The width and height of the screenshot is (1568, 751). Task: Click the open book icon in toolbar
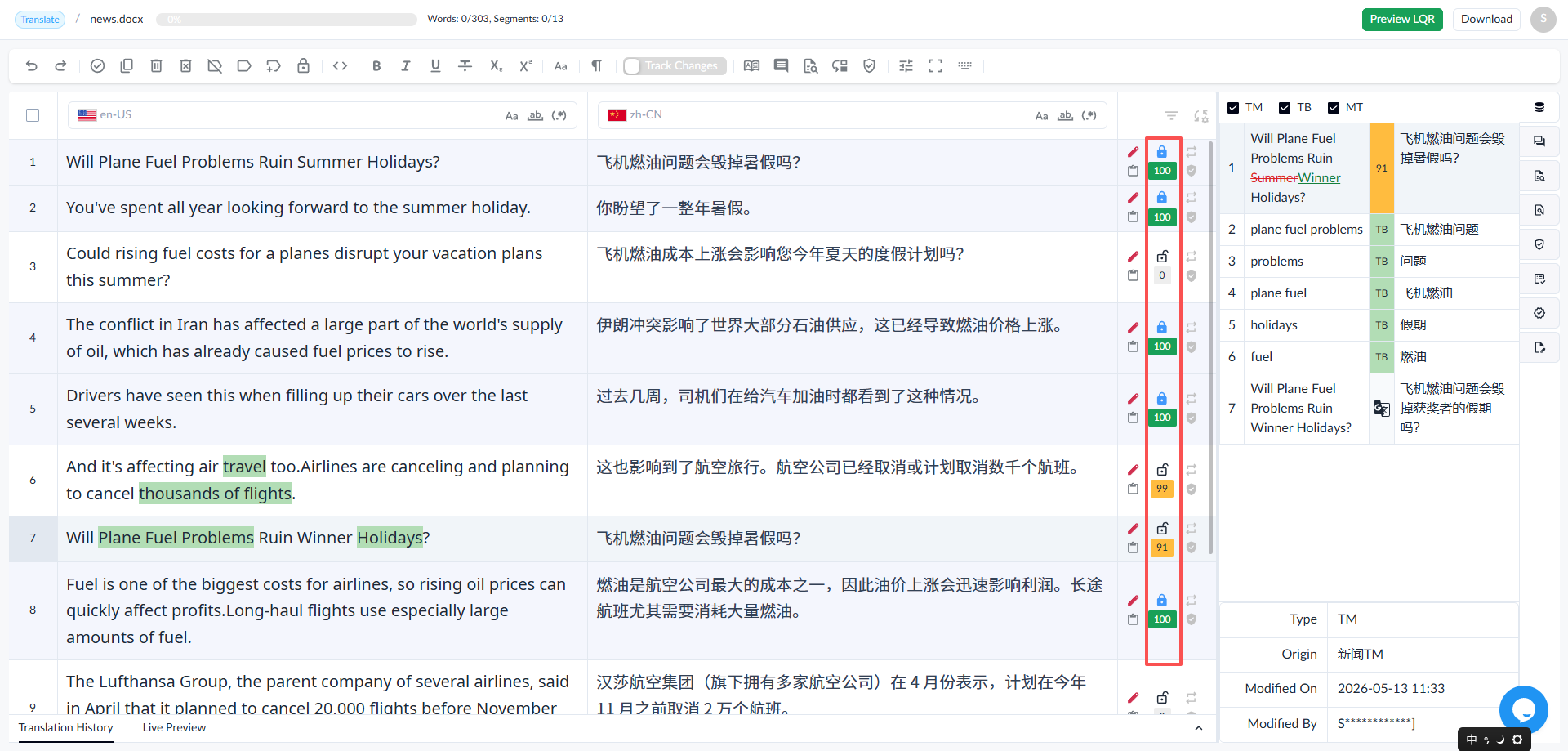pyautogui.click(x=751, y=66)
